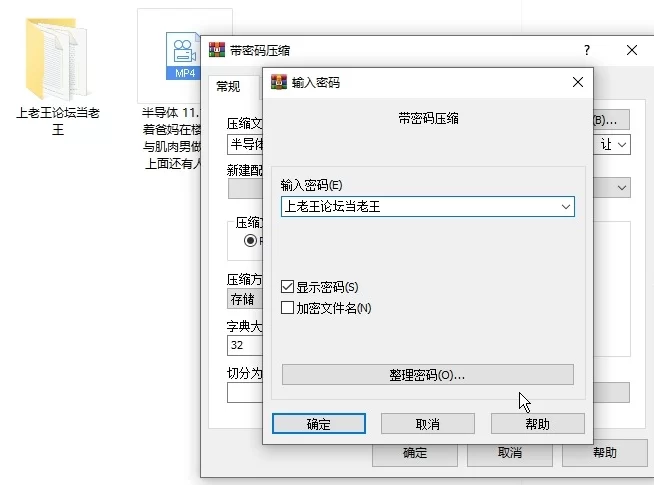Click the 整理密码(O)... button
The image size is (654, 485).
[428, 374]
